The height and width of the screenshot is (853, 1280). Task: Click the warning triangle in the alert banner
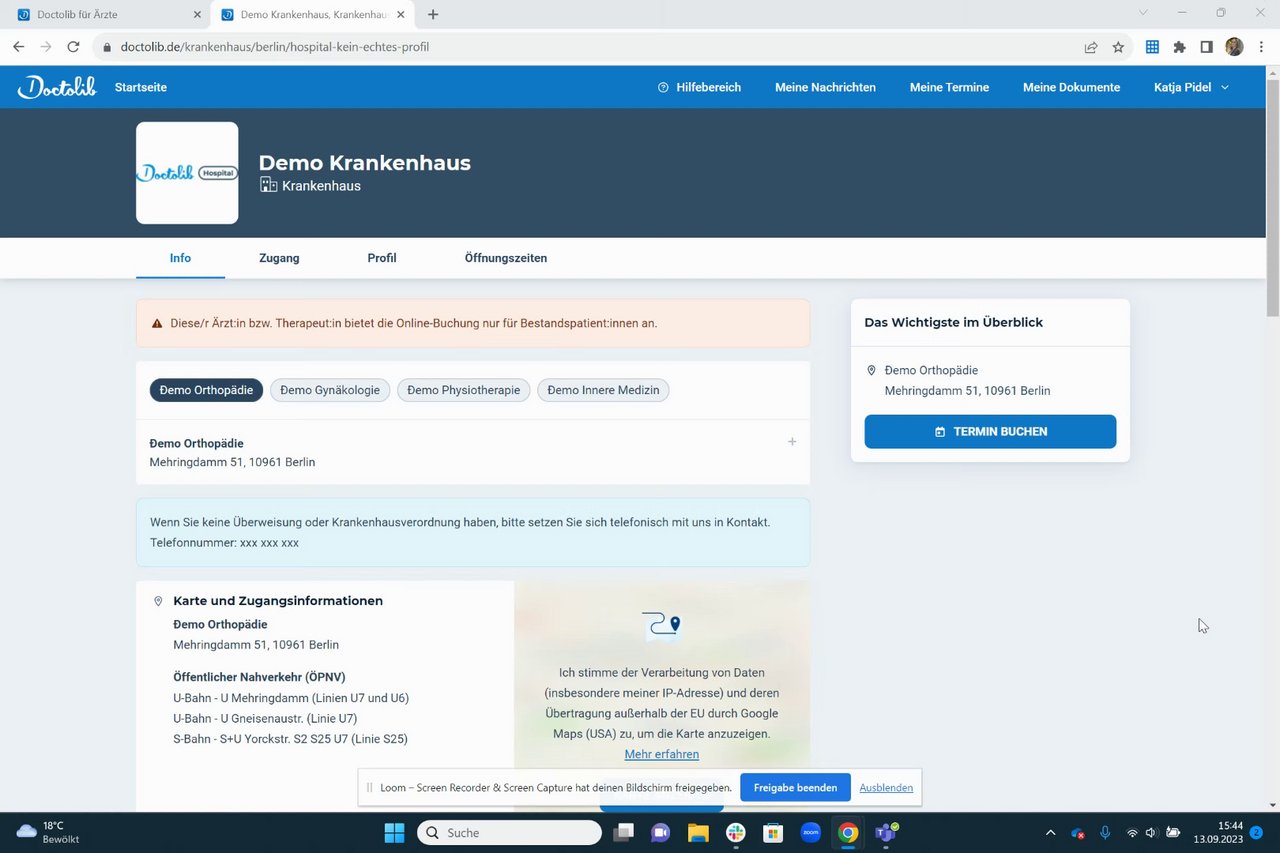(x=157, y=324)
